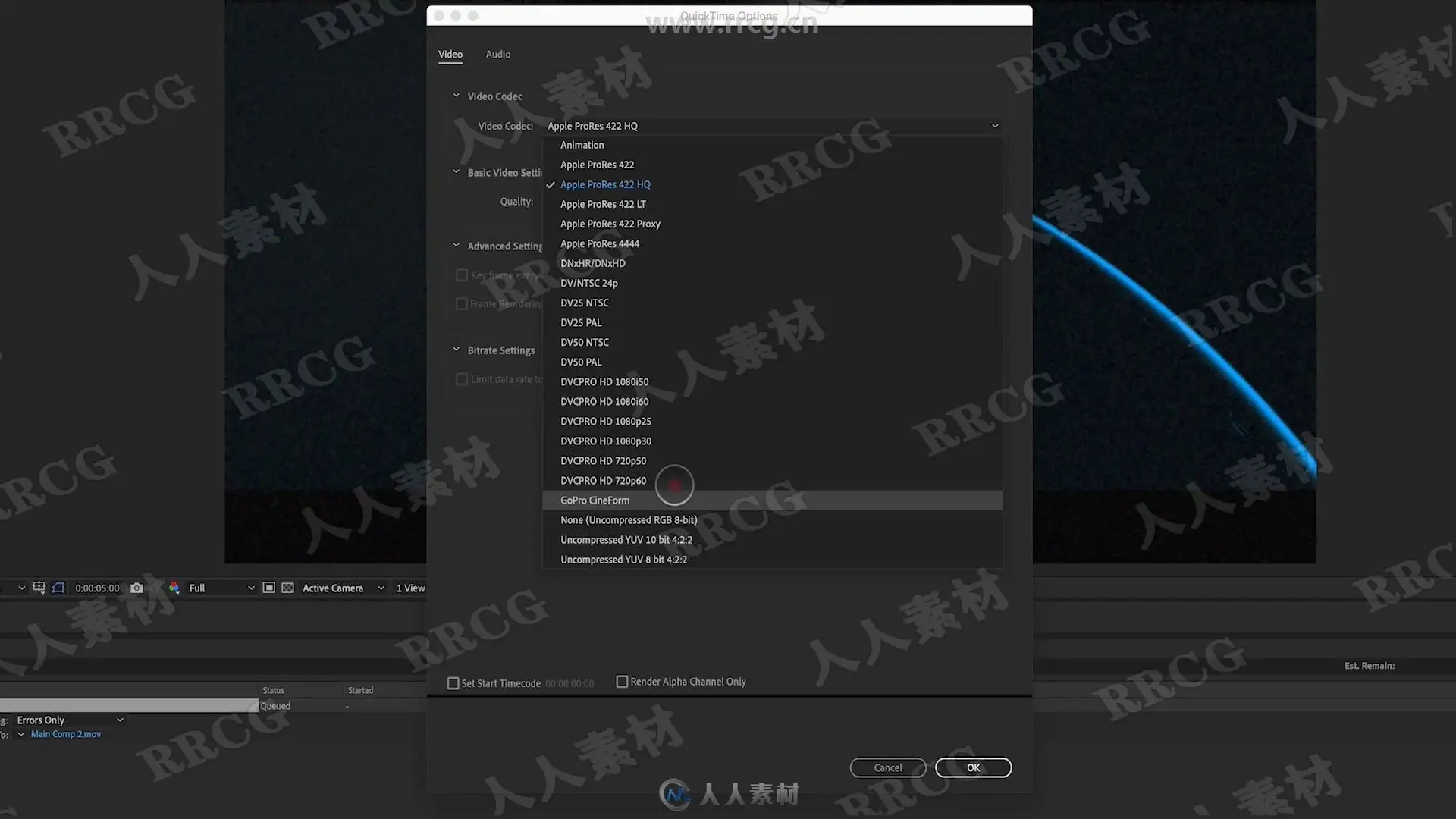Click the Cancel button

pyautogui.click(x=887, y=767)
